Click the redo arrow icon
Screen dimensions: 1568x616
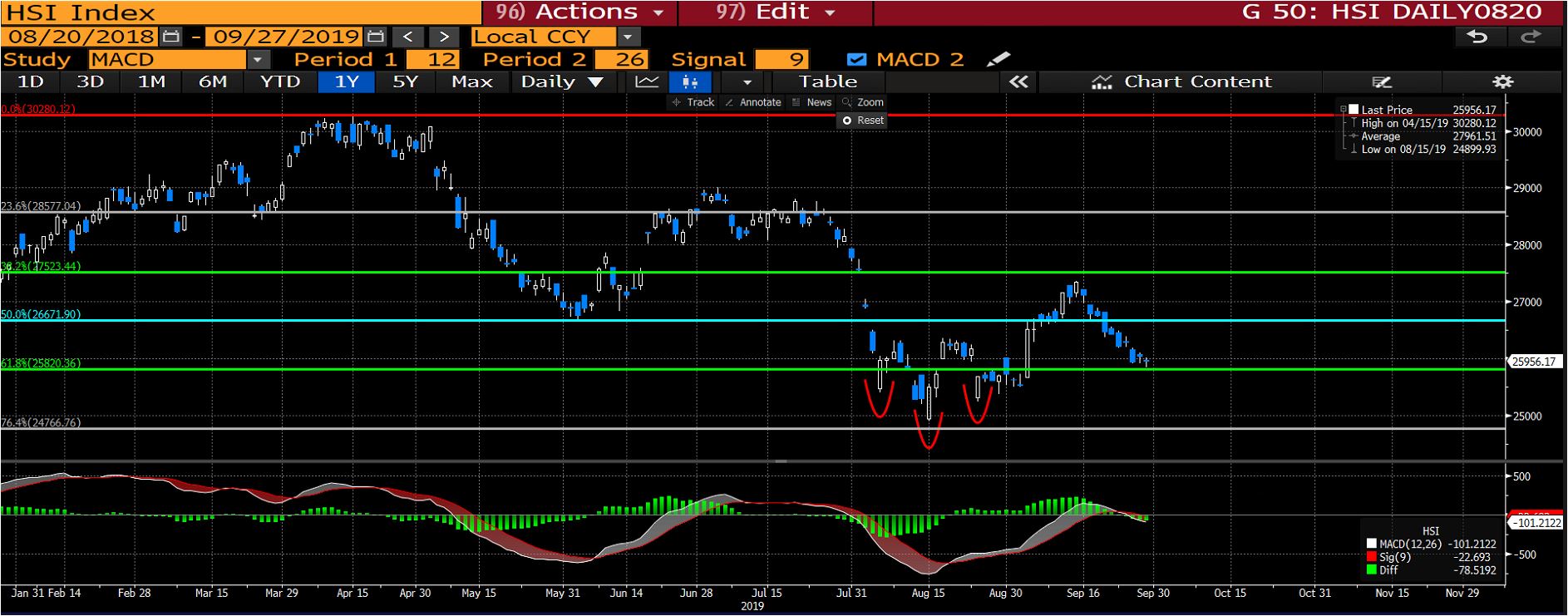coord(1531,37)
